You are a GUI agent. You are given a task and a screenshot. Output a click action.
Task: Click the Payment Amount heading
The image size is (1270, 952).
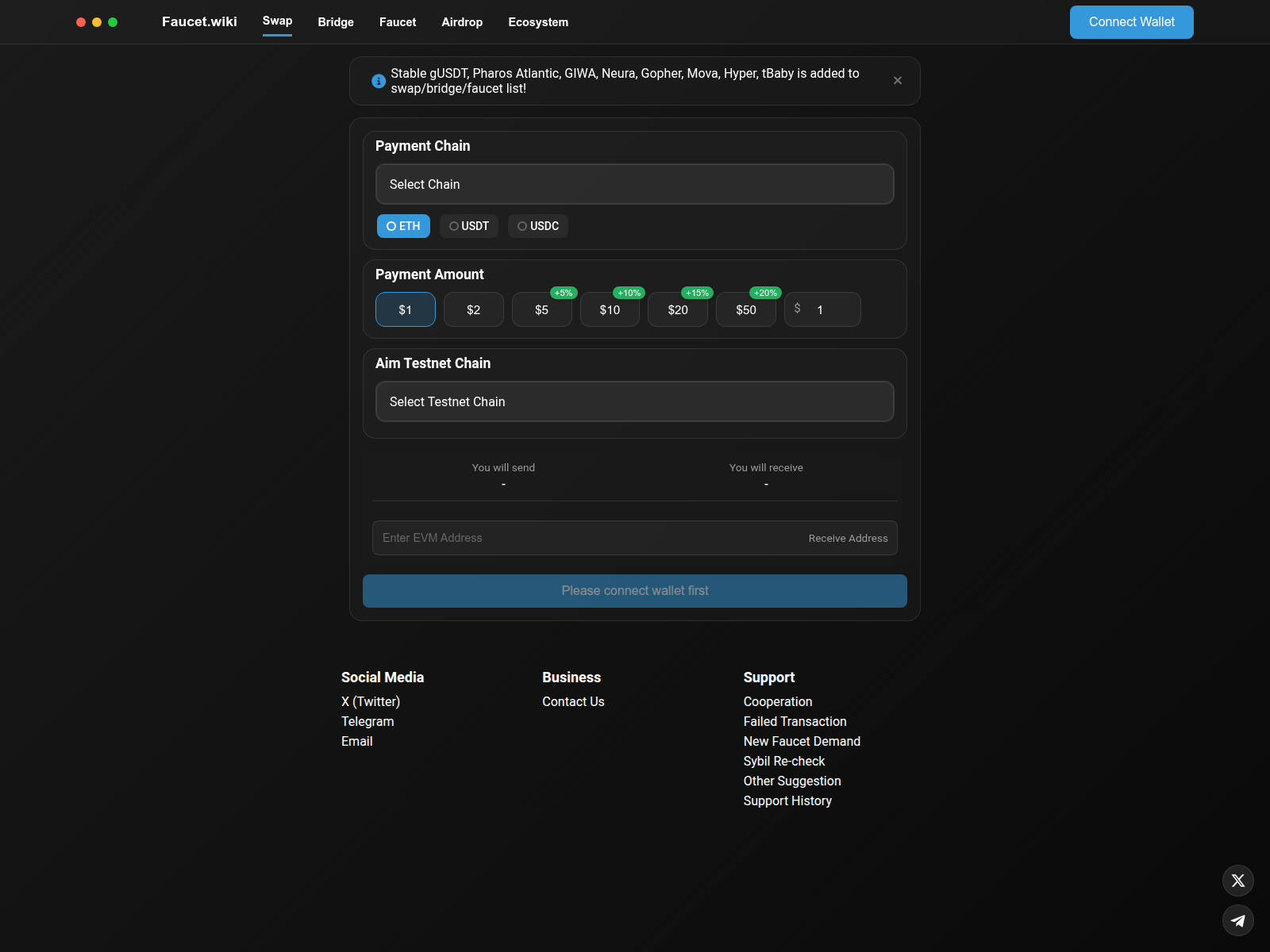pyautogui.click(x=429, y=274)
